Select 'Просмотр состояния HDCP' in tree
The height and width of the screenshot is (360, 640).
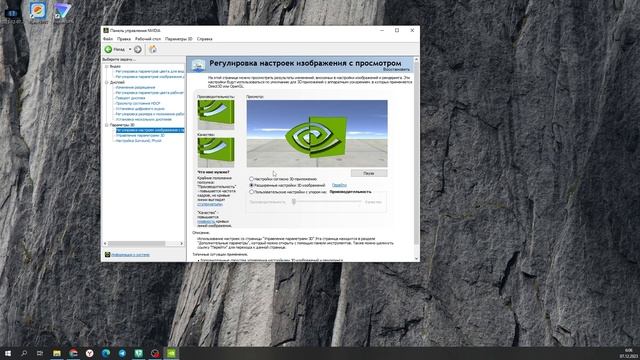tap(138, 103)
